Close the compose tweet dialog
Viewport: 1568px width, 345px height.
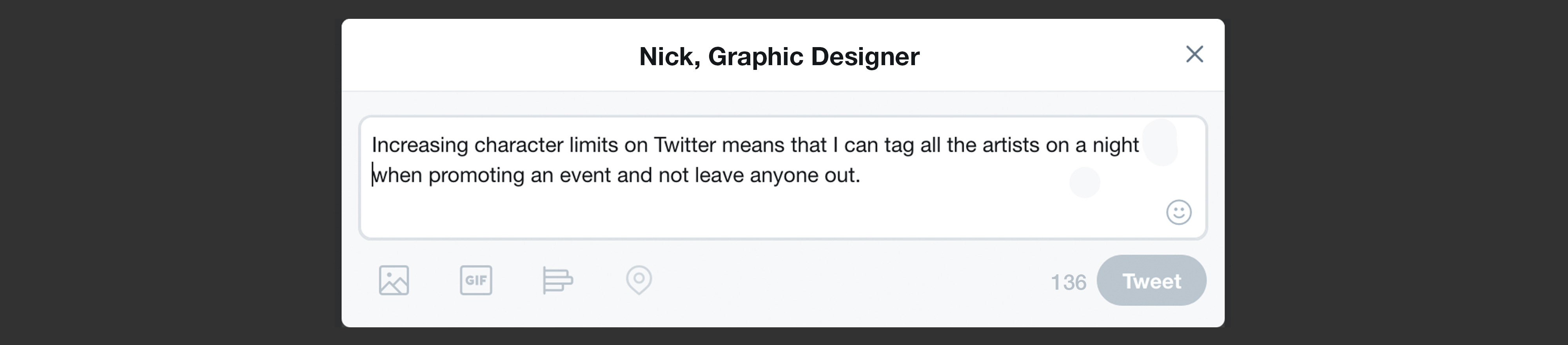coord(1194,54)
